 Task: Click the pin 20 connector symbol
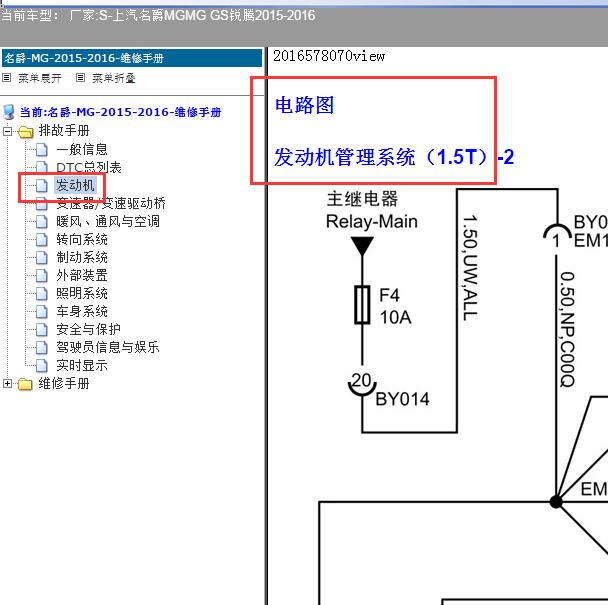pyautogui.click(x=362, y=383)
